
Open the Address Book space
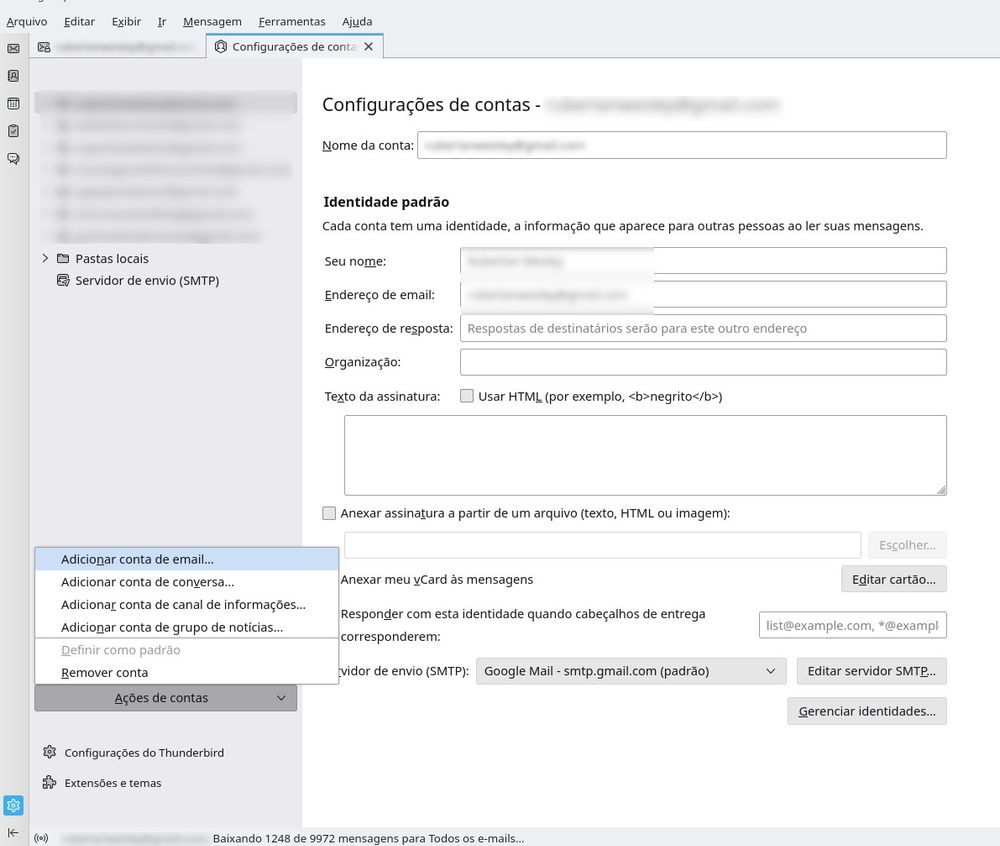[x=13, y=75]
